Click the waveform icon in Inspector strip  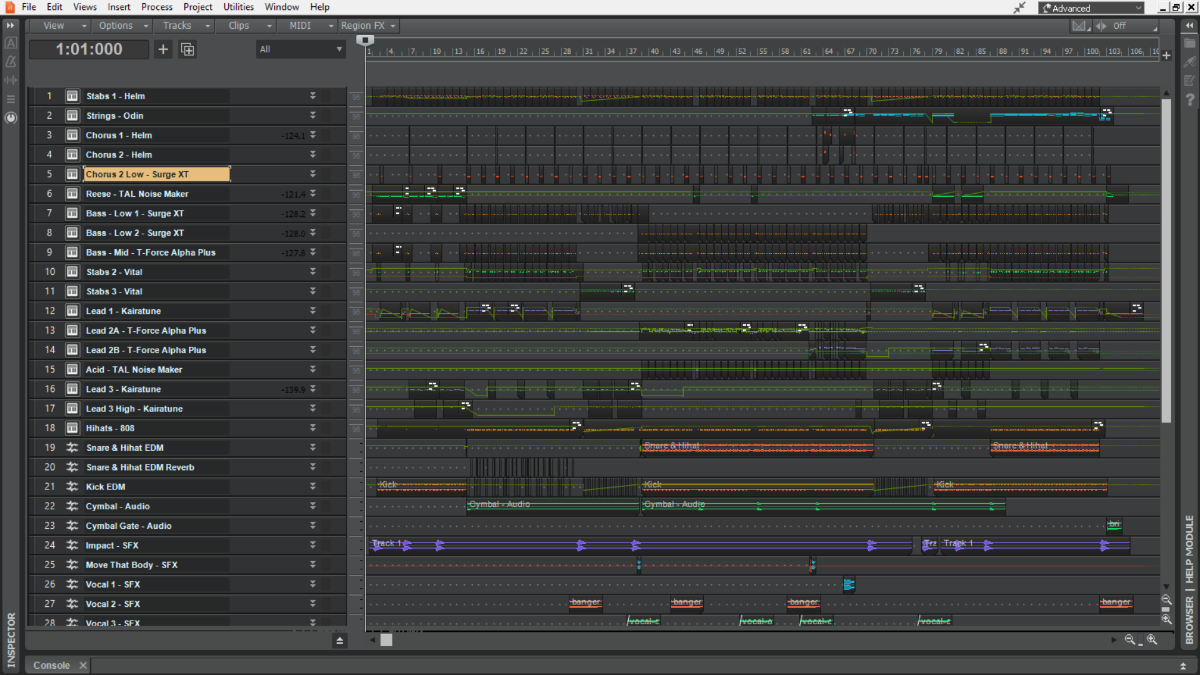pyautogui.click(x=11, y=80)
